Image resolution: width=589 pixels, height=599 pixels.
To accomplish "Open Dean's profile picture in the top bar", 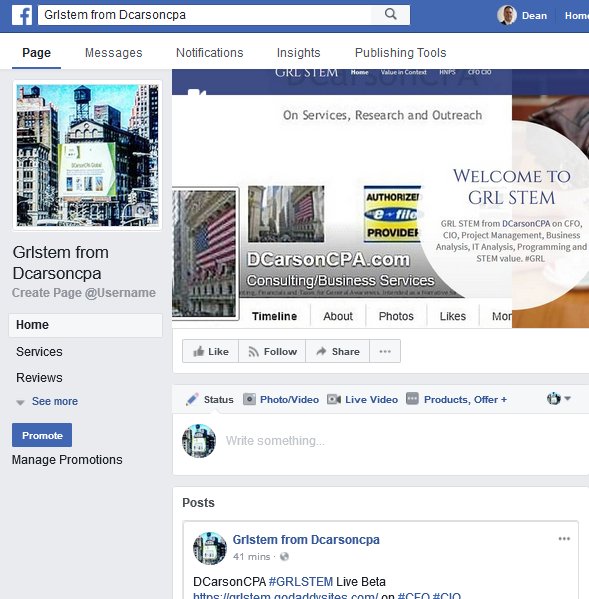I will [x=507, y=15].
